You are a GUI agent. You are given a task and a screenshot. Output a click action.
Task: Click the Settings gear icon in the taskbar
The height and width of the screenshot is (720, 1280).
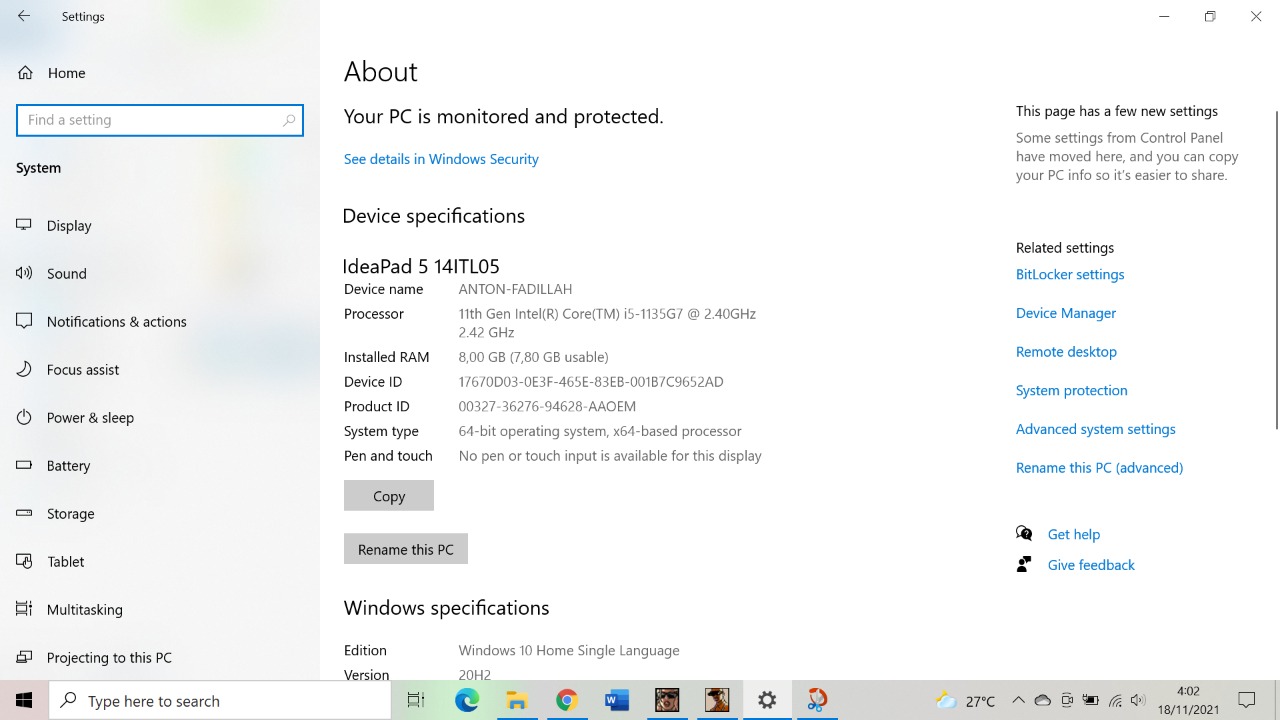point(767,700)
